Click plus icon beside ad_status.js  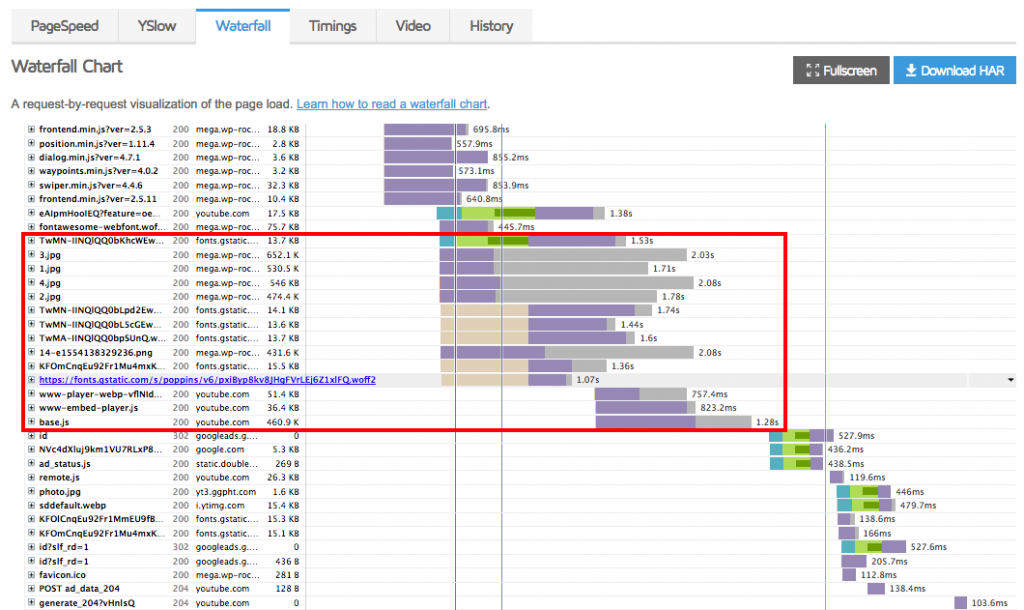coord(31,464)
